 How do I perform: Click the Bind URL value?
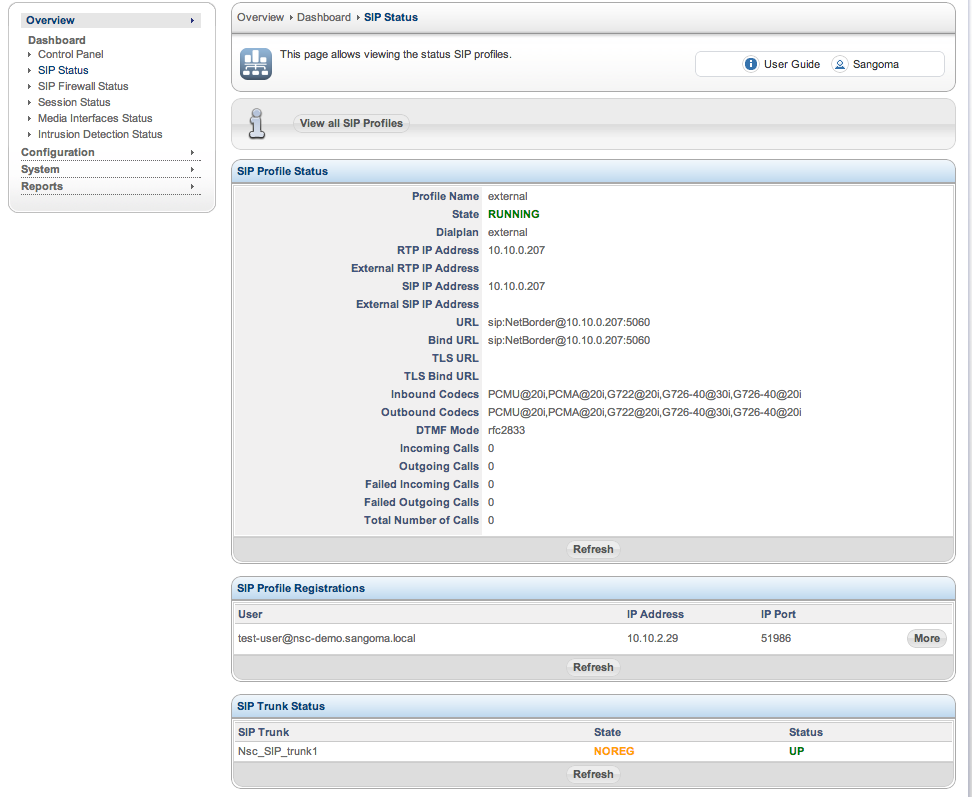tap(569, 340)
